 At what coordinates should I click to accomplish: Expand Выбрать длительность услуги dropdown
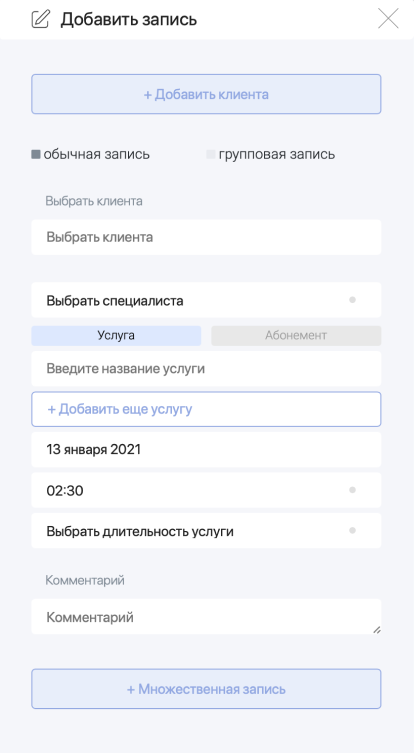click(x=206, y=531)
